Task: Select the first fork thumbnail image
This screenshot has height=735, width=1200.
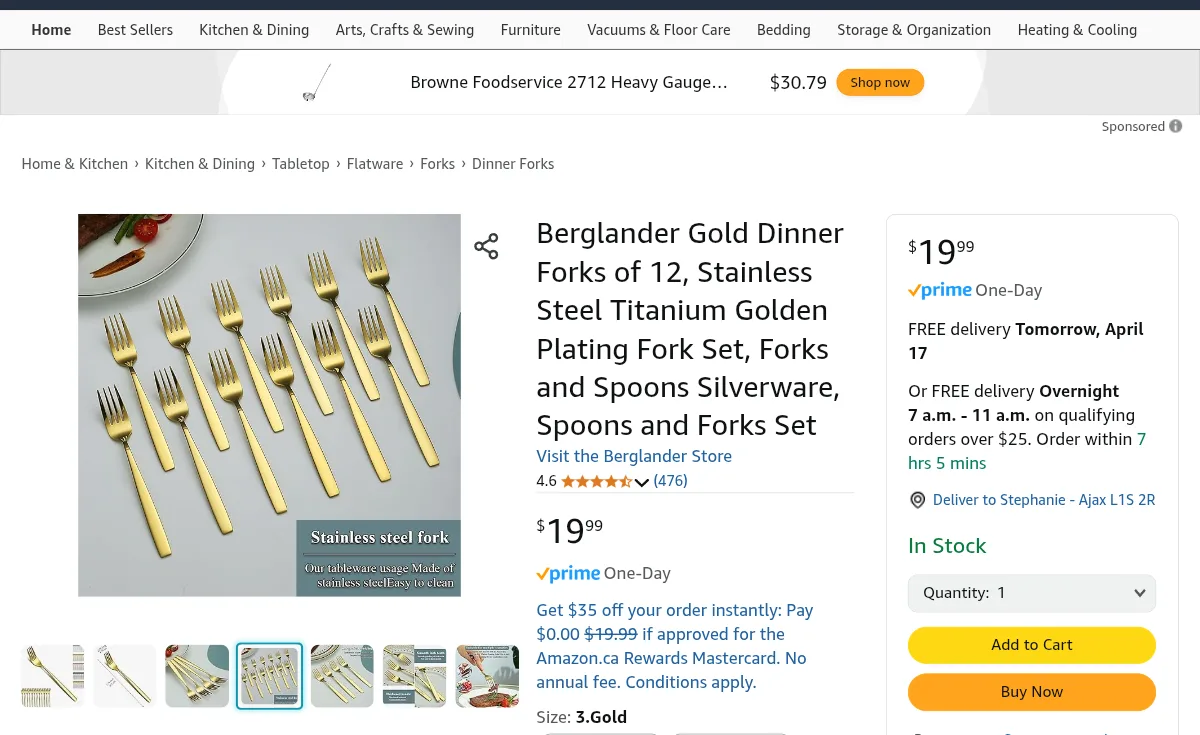Action: 53,676
